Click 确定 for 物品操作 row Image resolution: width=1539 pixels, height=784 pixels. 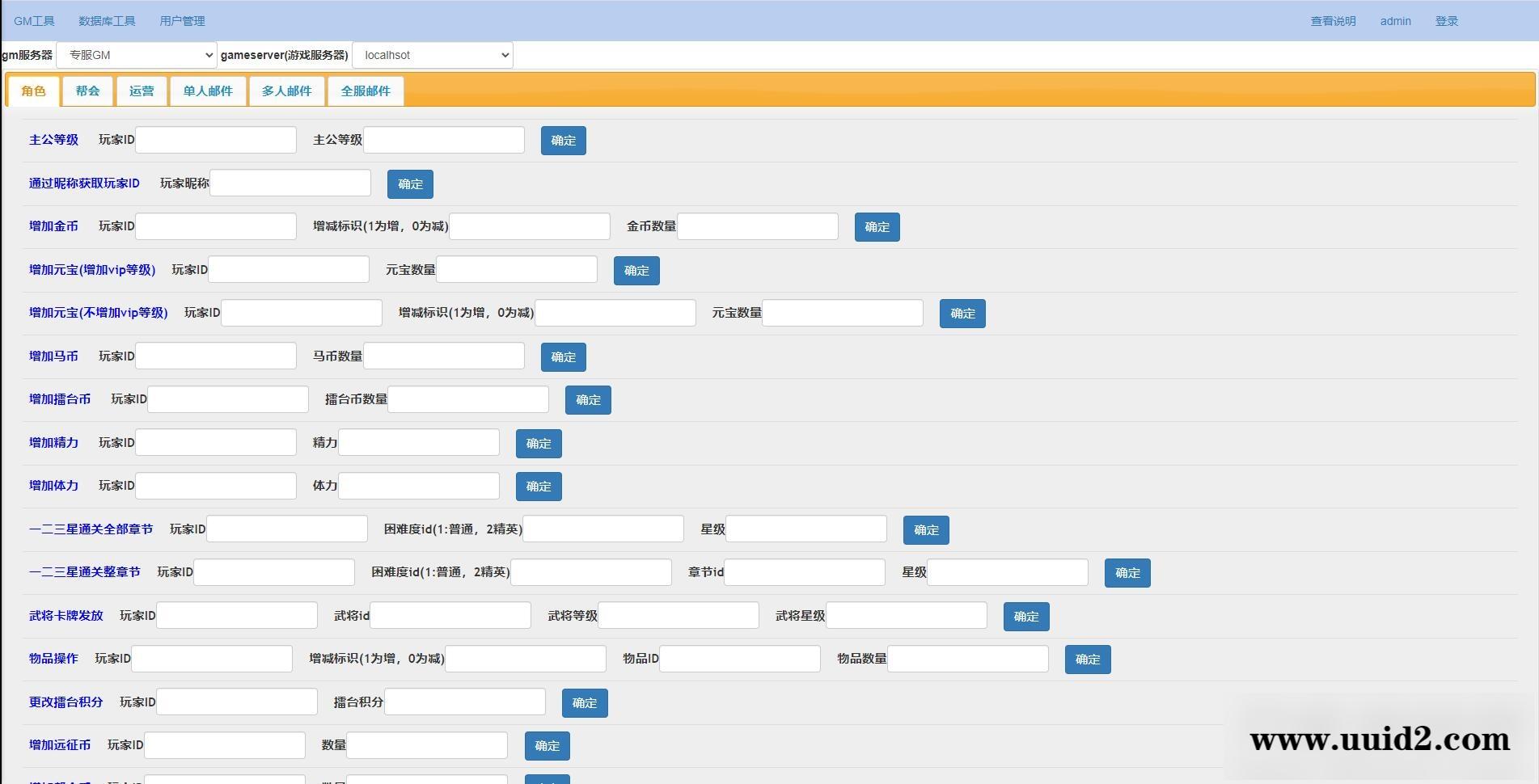click(x=1087, y=660)
